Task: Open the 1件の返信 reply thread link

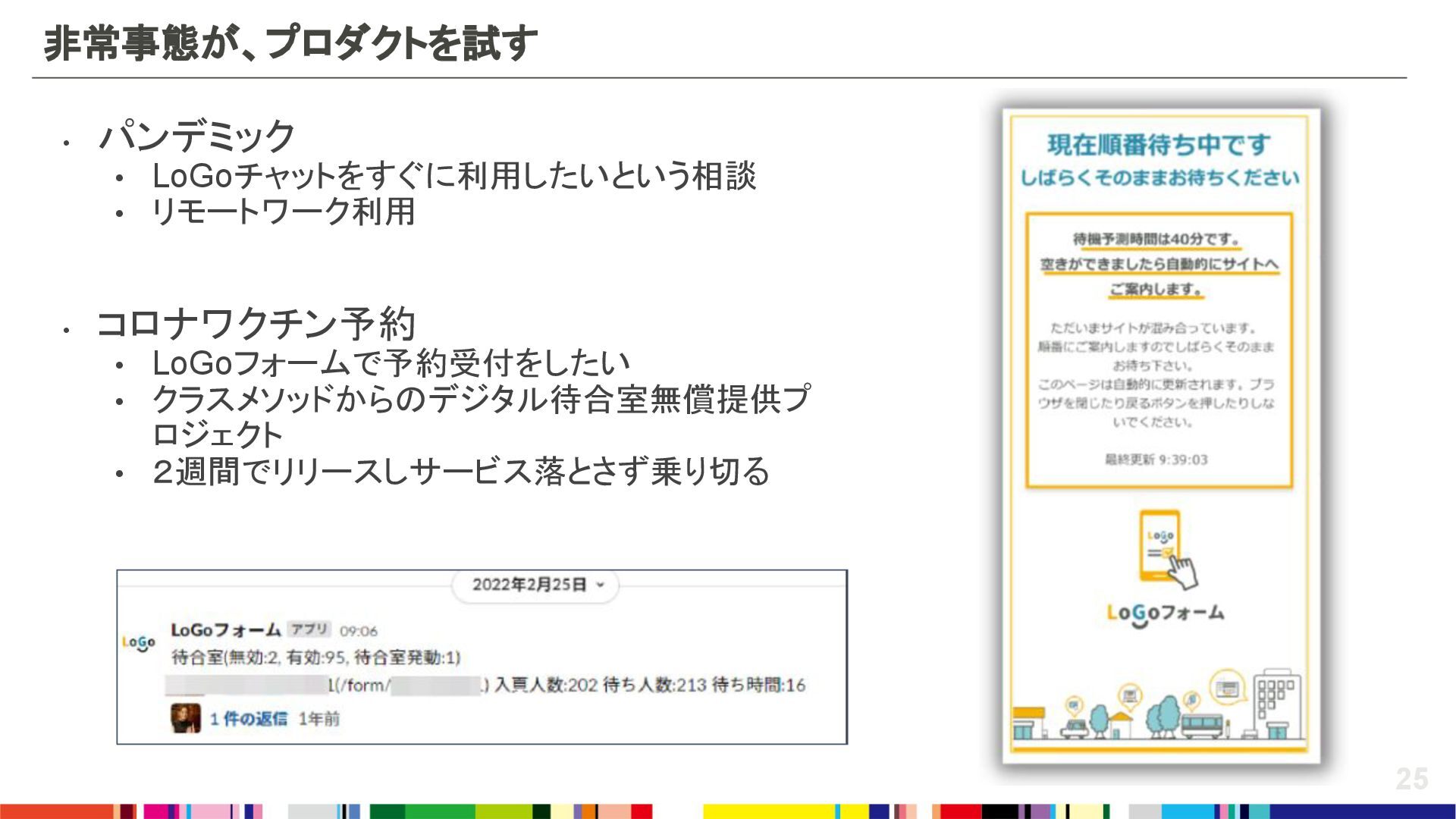Action: (x=249, y=719)
